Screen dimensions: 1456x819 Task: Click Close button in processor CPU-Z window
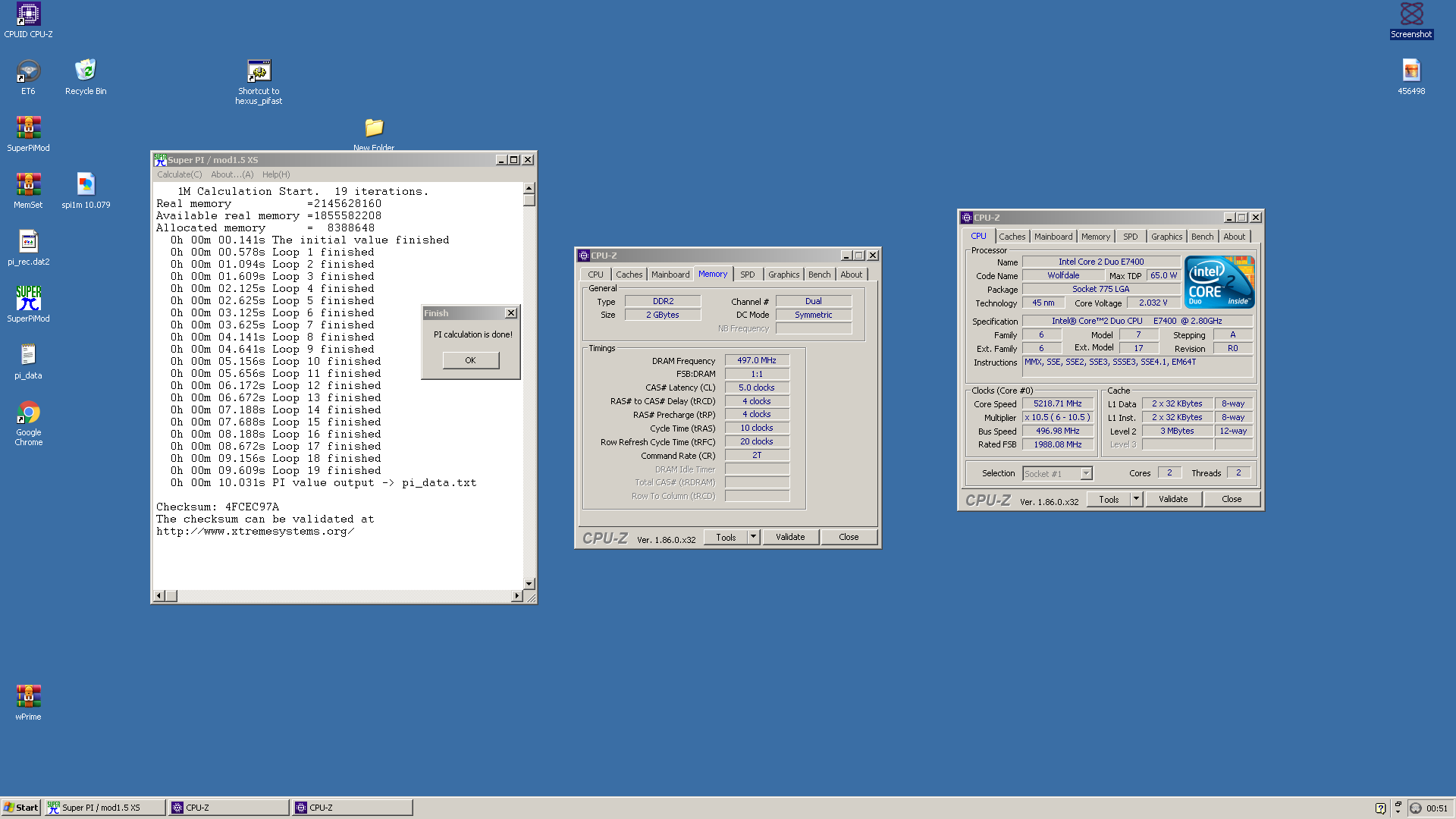tap(1232, 499)
